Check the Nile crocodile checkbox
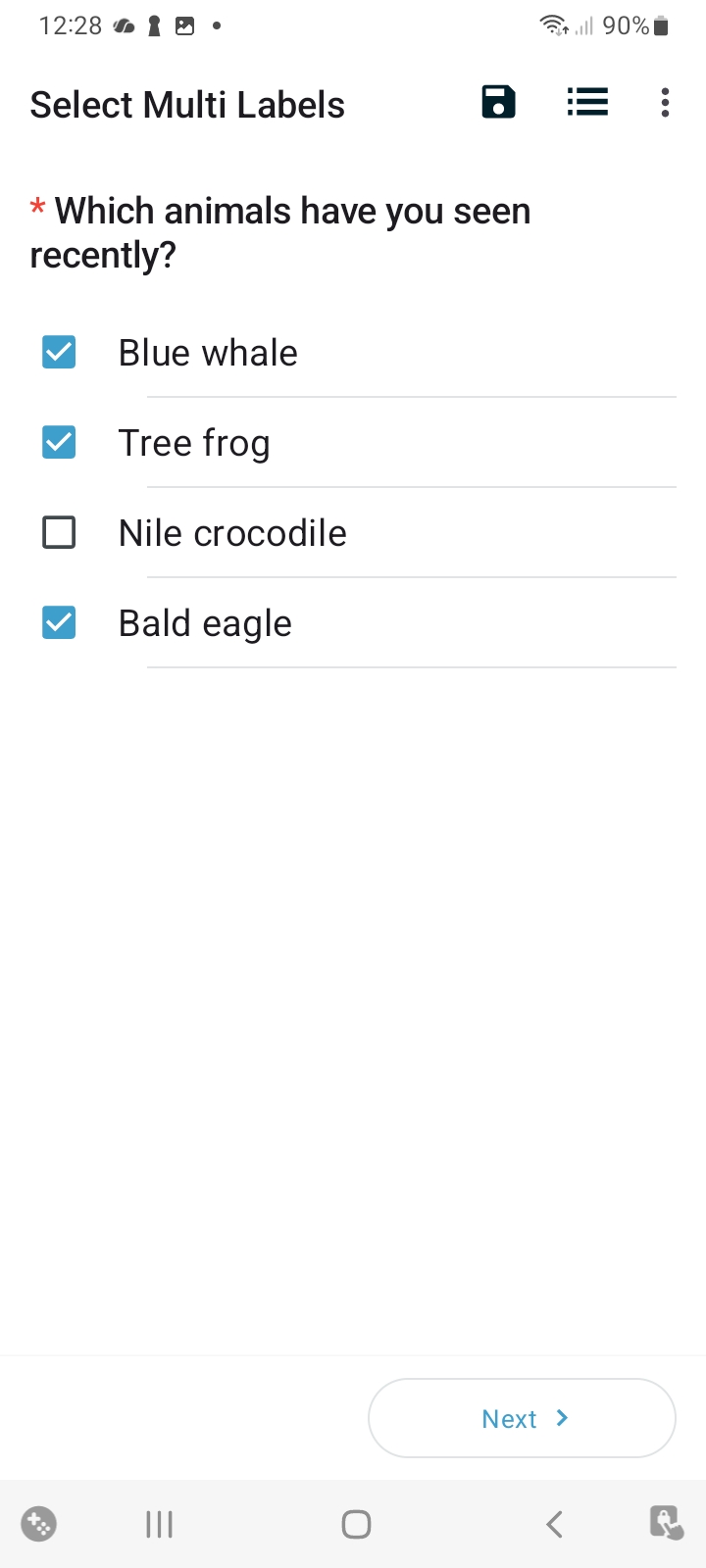Screen dimensions: 706x1568 [59, 532]
